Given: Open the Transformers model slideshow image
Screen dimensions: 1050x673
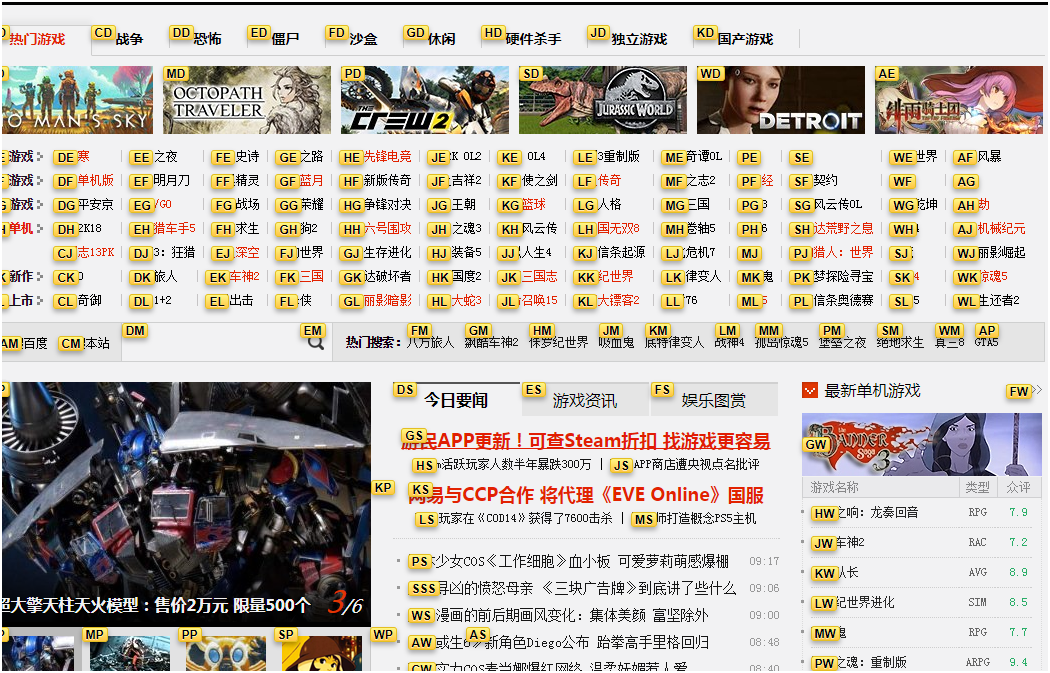Looking at the screenshot, I should click(186, 504).
